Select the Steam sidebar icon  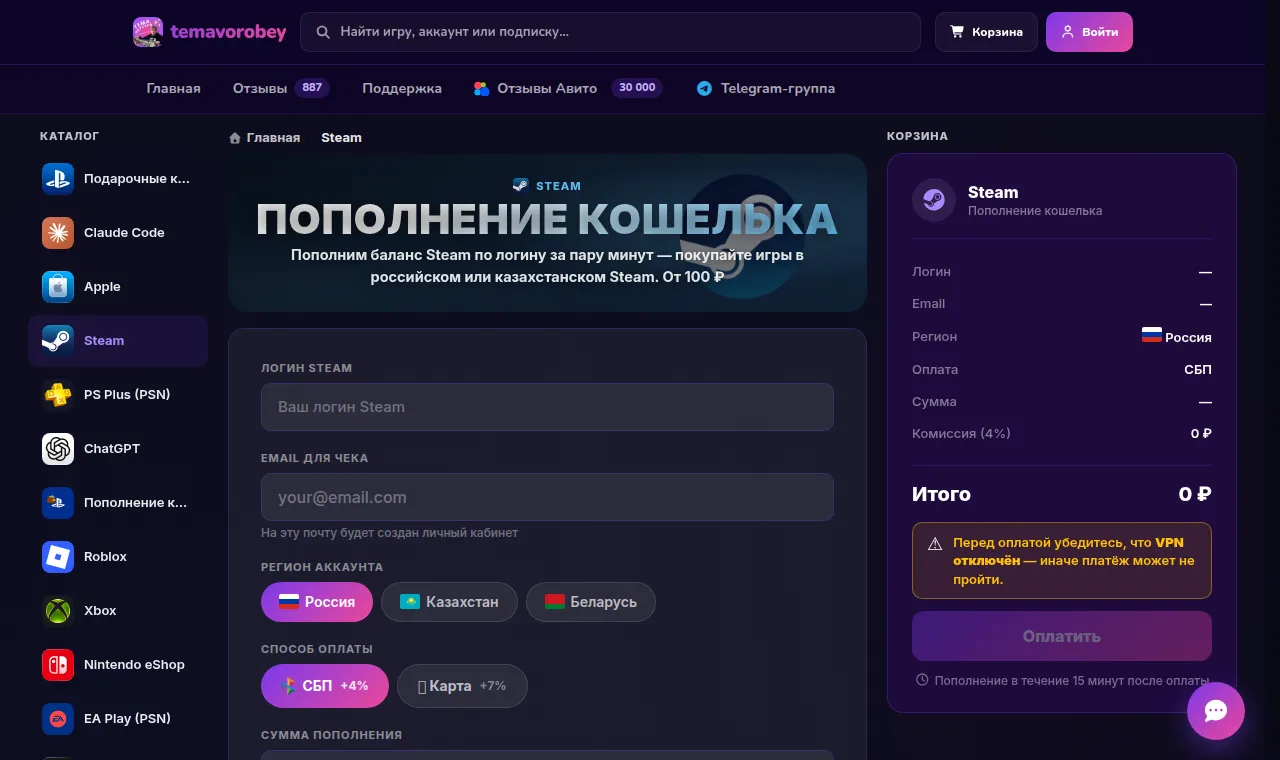58,340
